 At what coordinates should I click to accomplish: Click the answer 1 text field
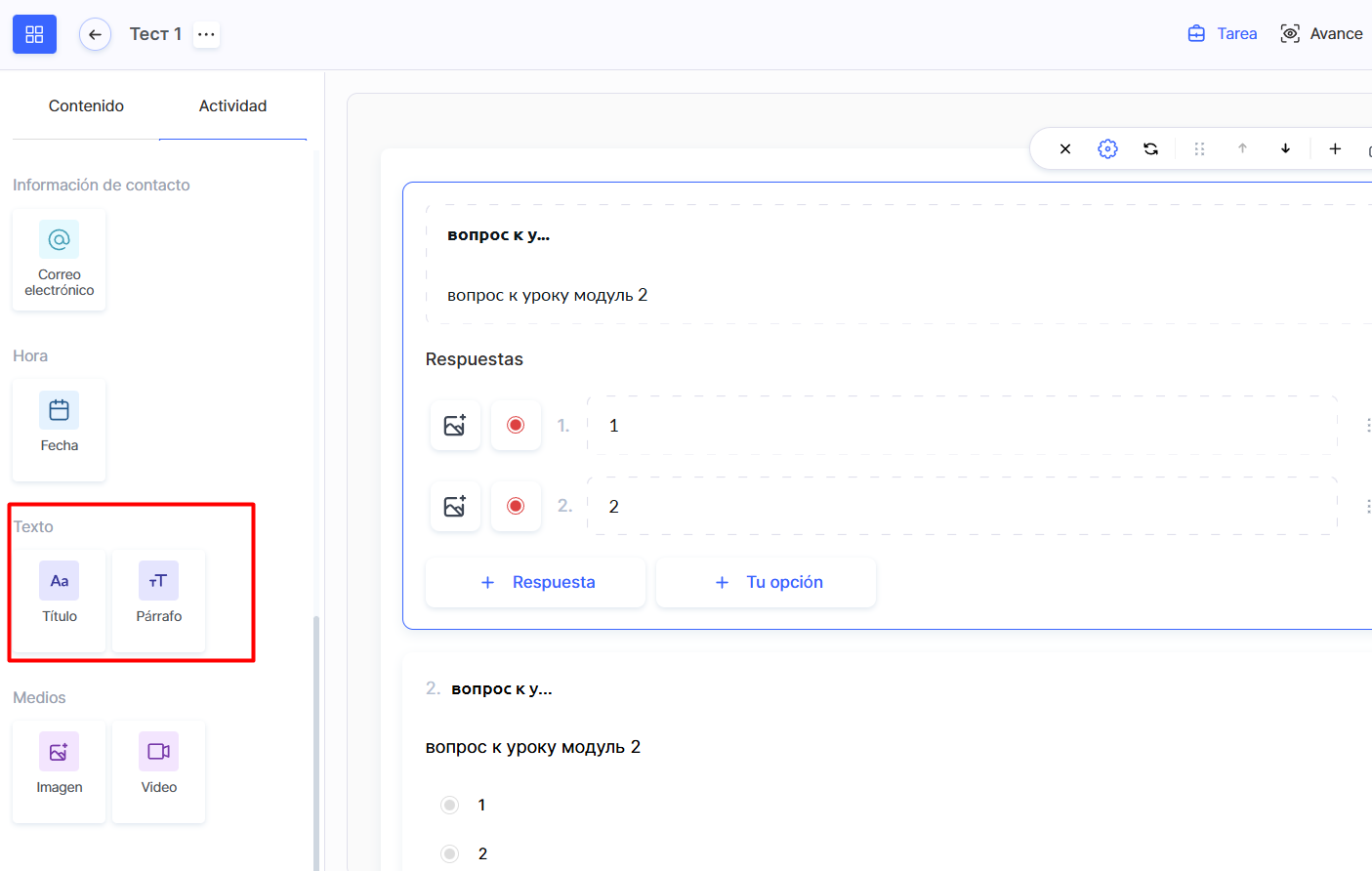961,426
